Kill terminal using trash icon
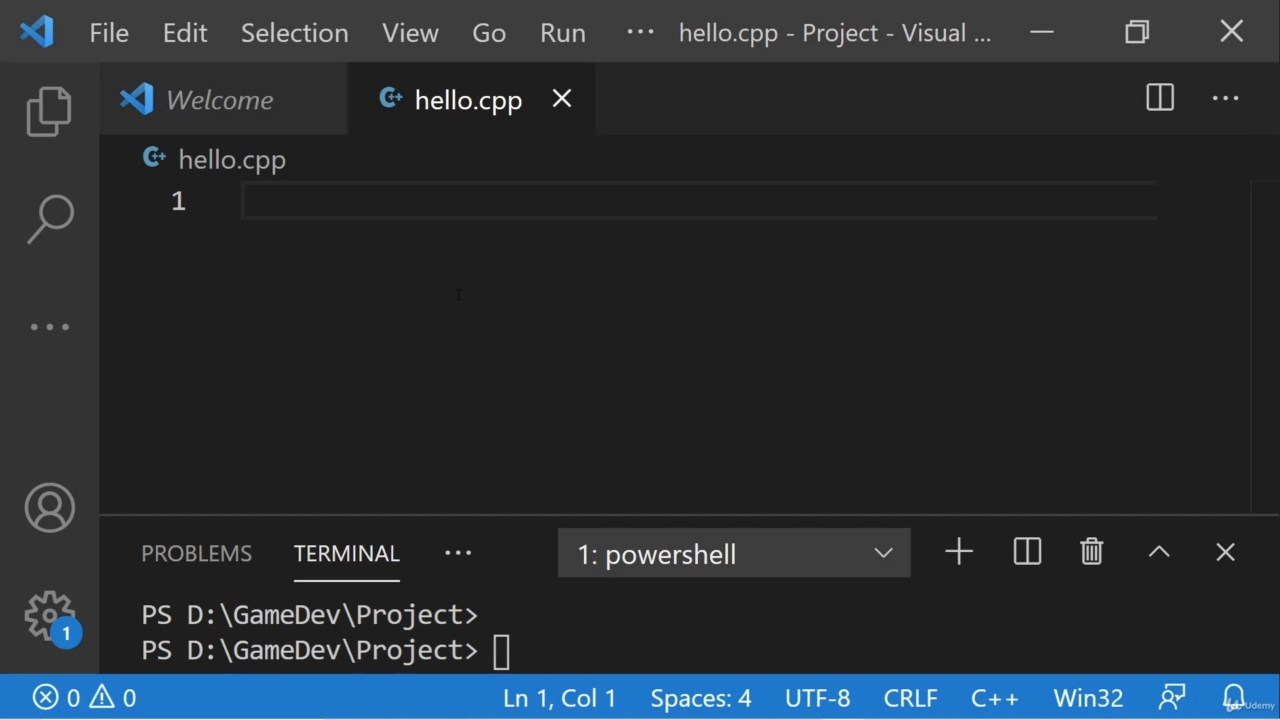 pos(1091,552)
